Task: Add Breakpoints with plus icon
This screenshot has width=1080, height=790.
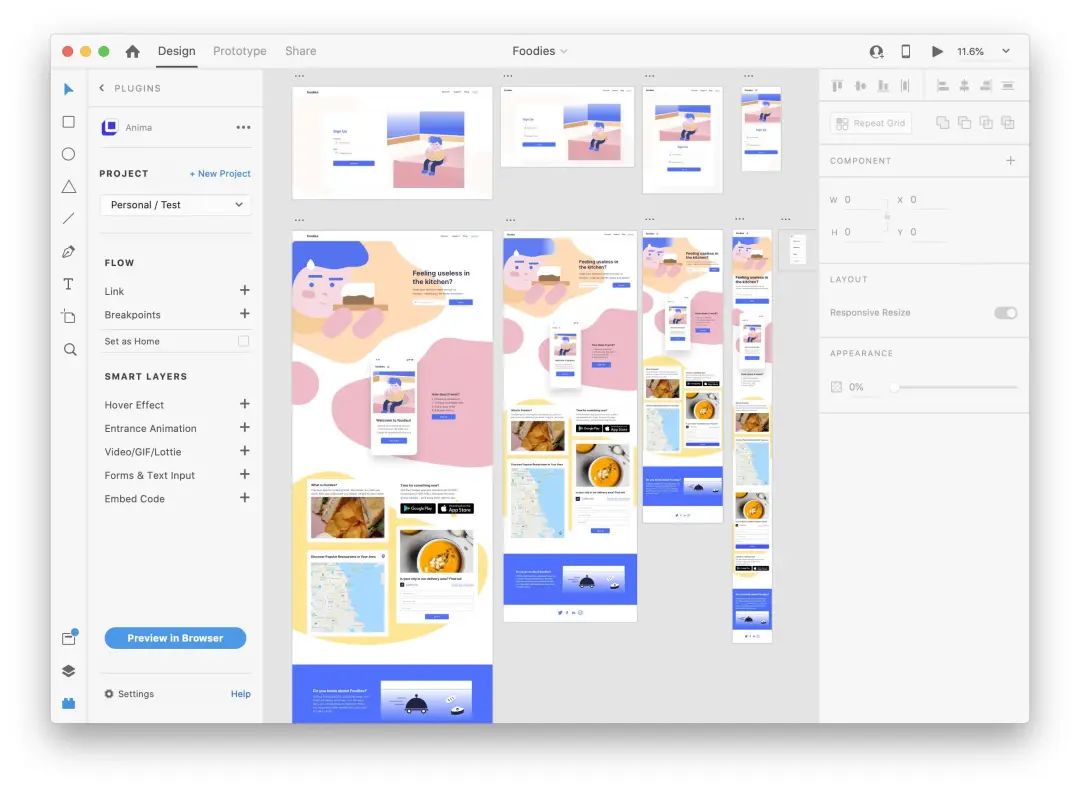Action: (x=245, y=313)
